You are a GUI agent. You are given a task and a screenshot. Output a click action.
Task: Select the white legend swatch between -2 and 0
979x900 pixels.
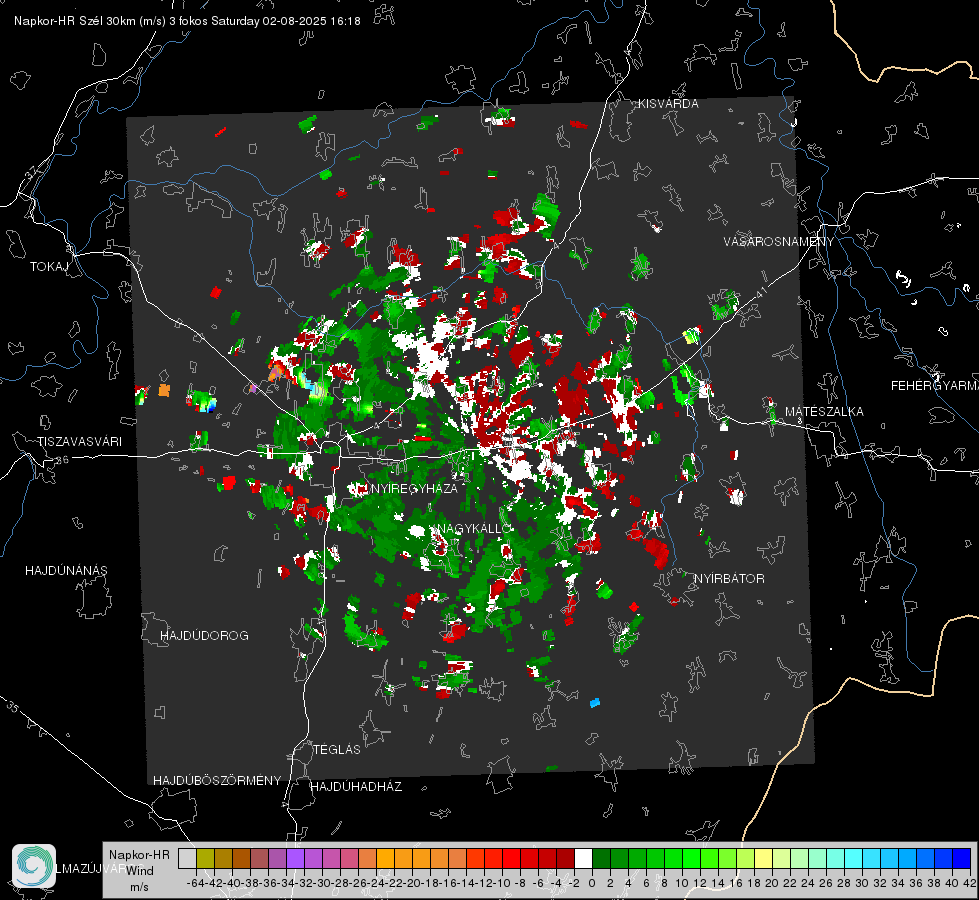pos(583,858)
